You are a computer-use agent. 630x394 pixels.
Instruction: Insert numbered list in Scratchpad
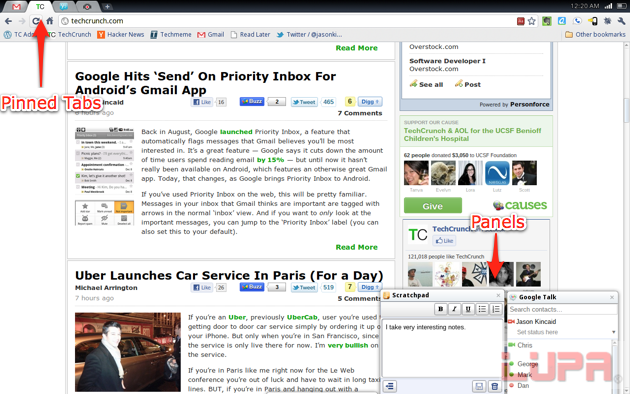(x=496, y=309)
